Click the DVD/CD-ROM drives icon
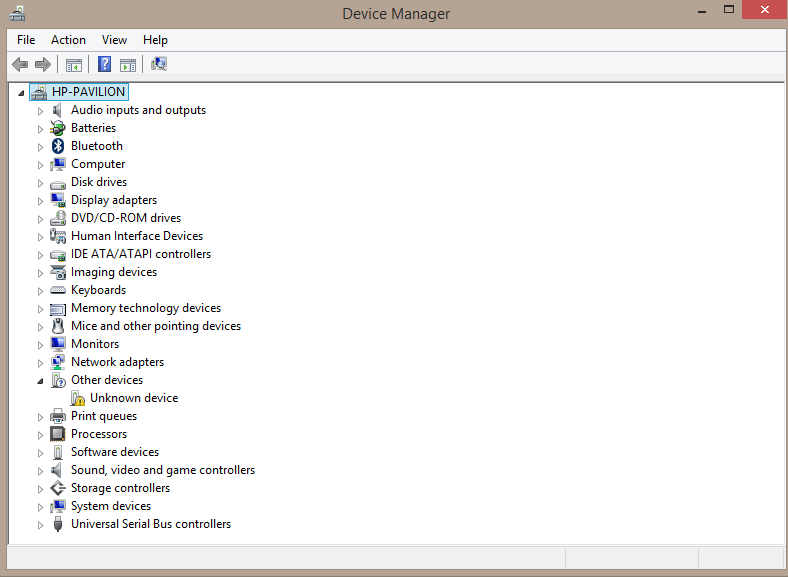788x577 pixels. coord(58,218)
